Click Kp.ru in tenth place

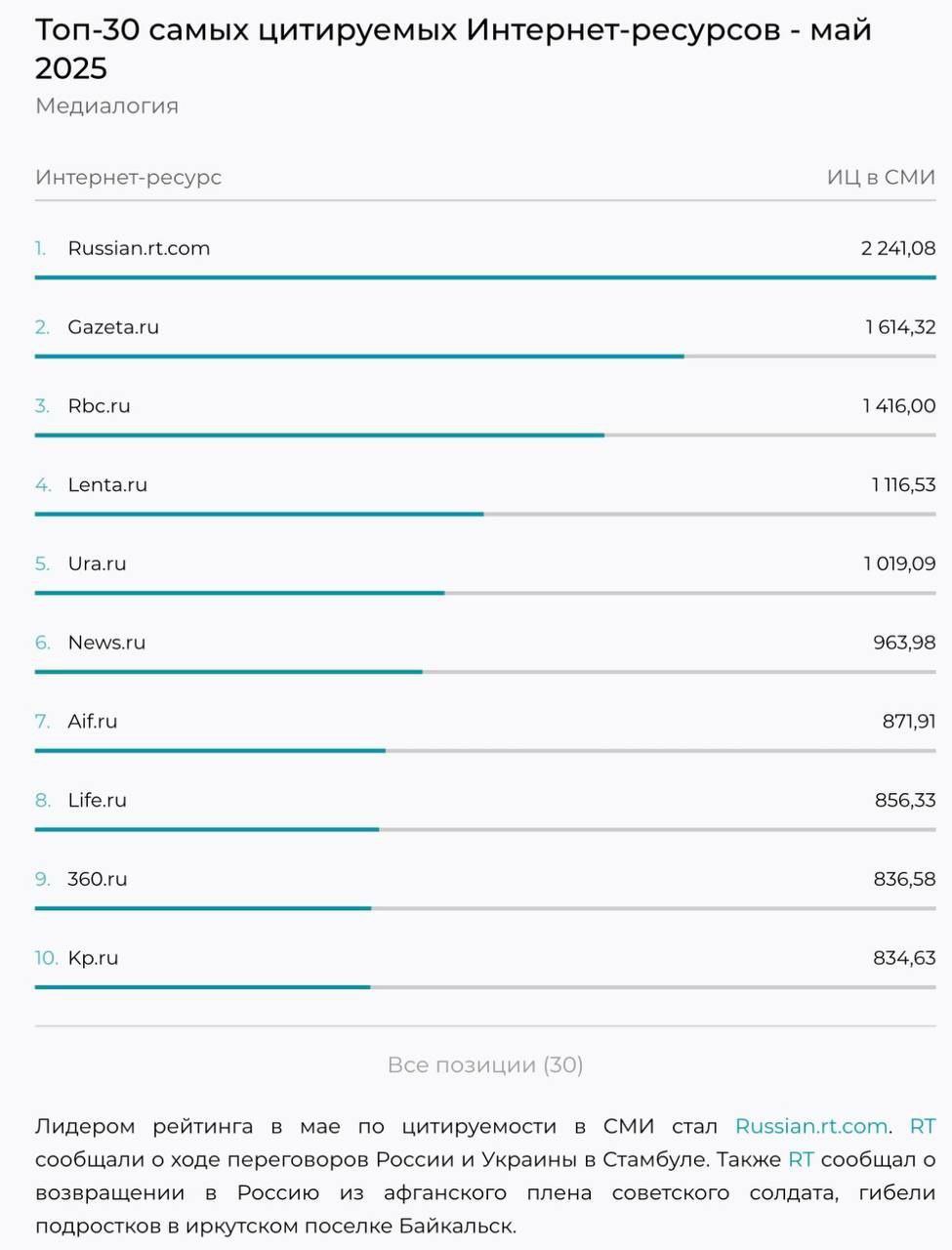click(x=93, y=958)
